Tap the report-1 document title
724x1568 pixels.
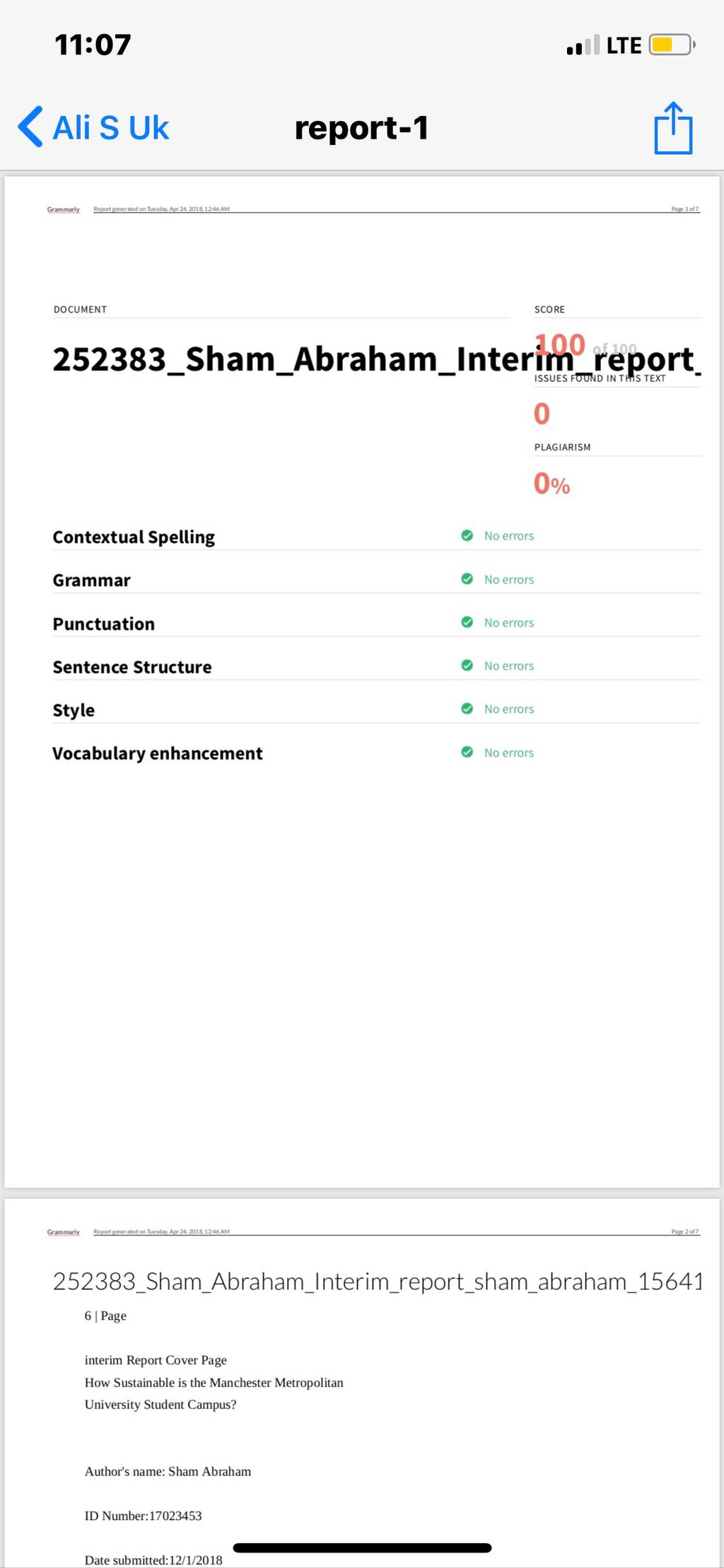coord(361,128)
